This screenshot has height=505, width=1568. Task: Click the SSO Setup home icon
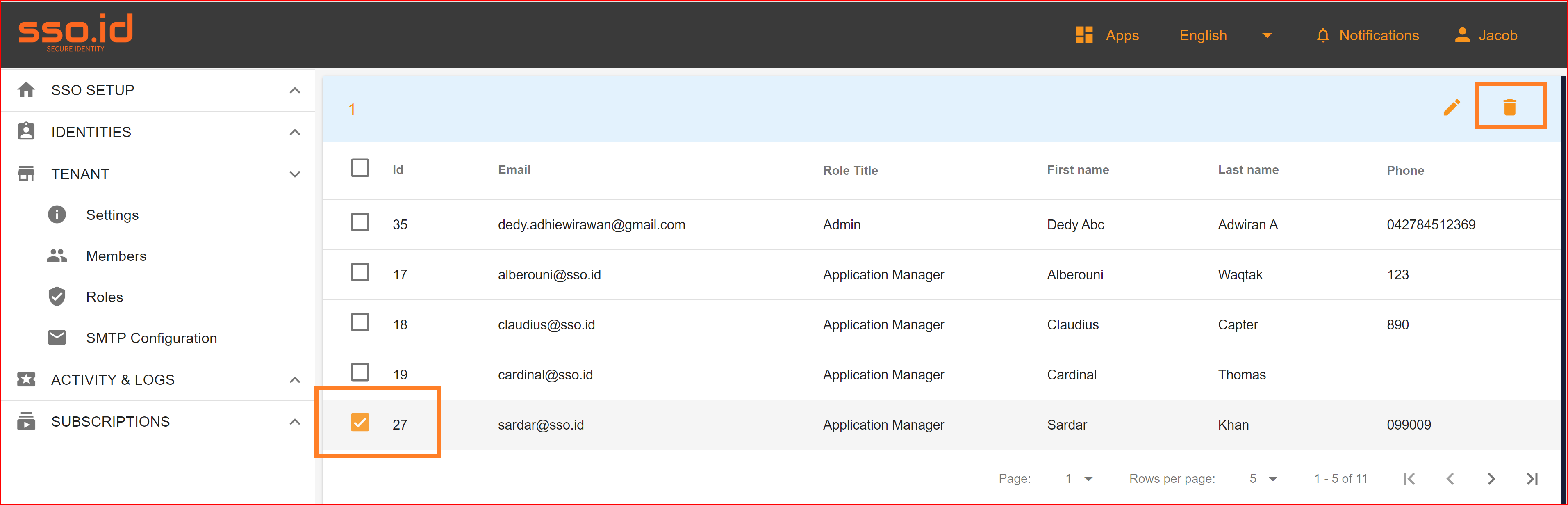coord(26,90)
